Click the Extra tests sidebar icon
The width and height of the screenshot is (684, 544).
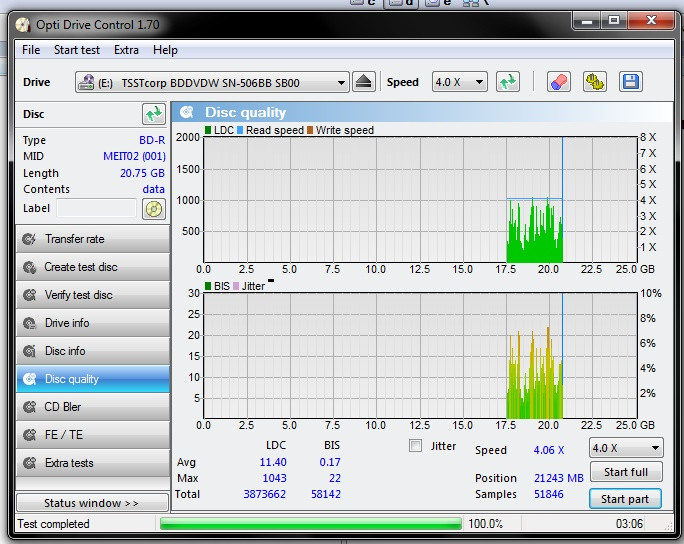tap(29, 463)
